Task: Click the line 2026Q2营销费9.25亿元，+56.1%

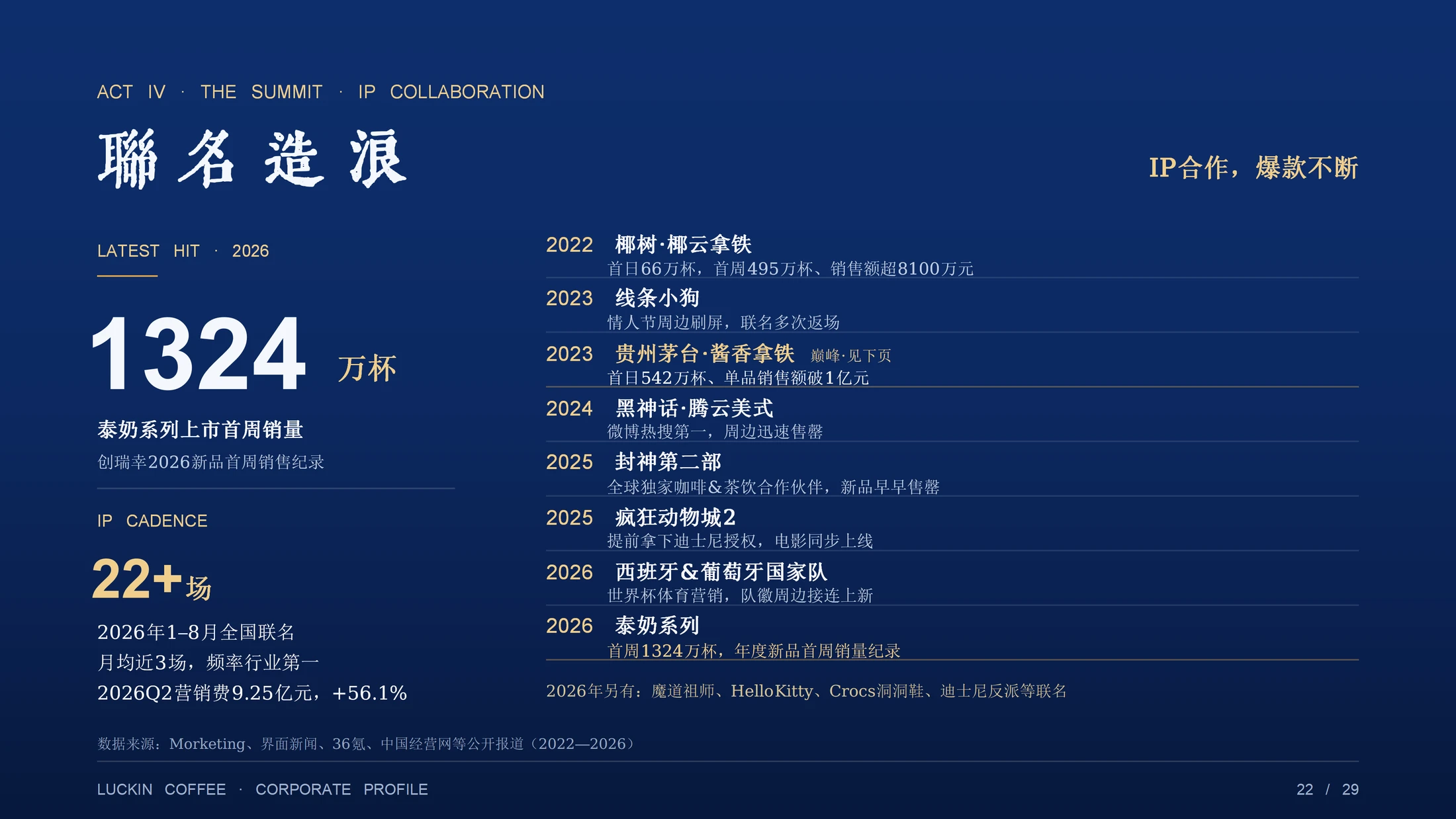Action: pyautogui.click(x=252, y=693)
